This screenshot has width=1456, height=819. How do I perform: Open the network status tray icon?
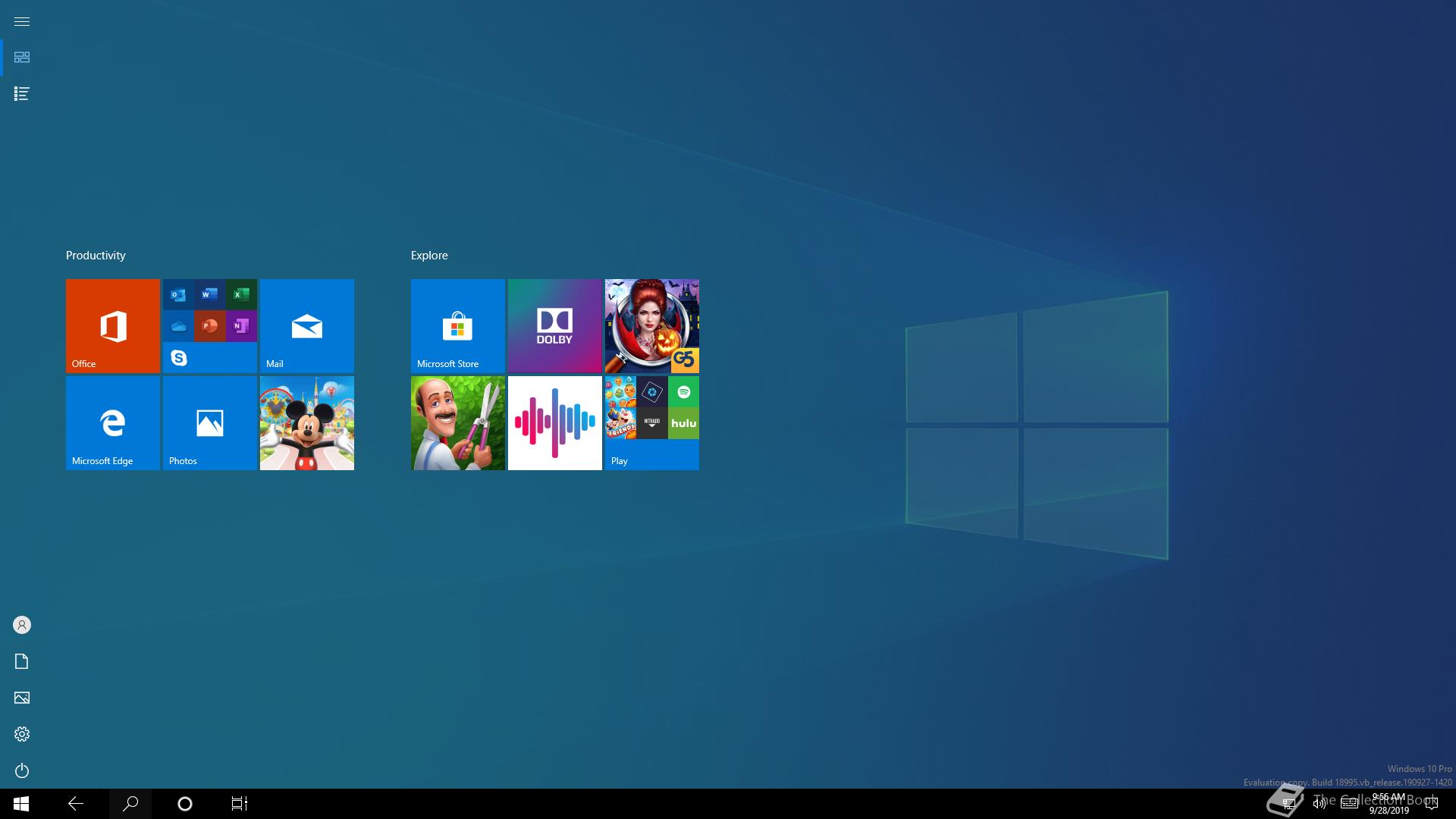click(1288, 804)
